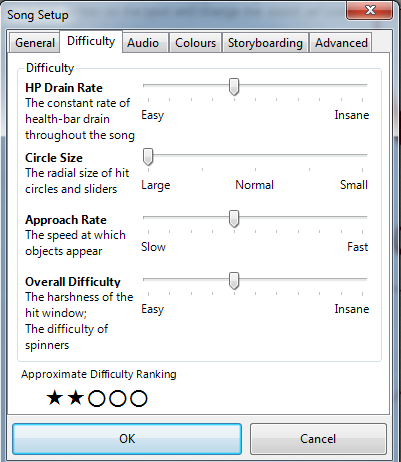Click the first empty circle in difficulty ranking
The image size is (401, 462).
(97, 398)
